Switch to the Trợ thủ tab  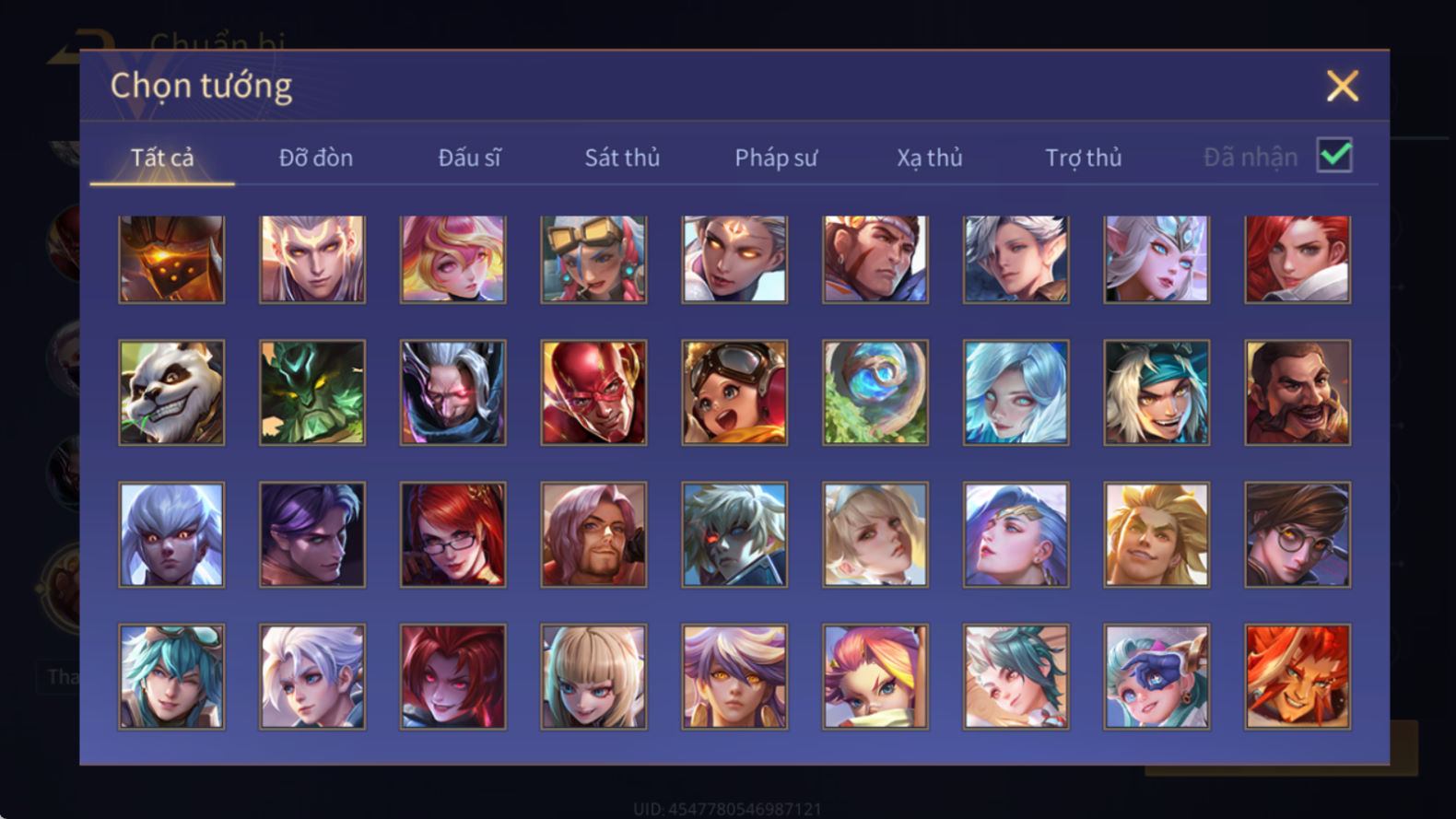(1084, 158)
